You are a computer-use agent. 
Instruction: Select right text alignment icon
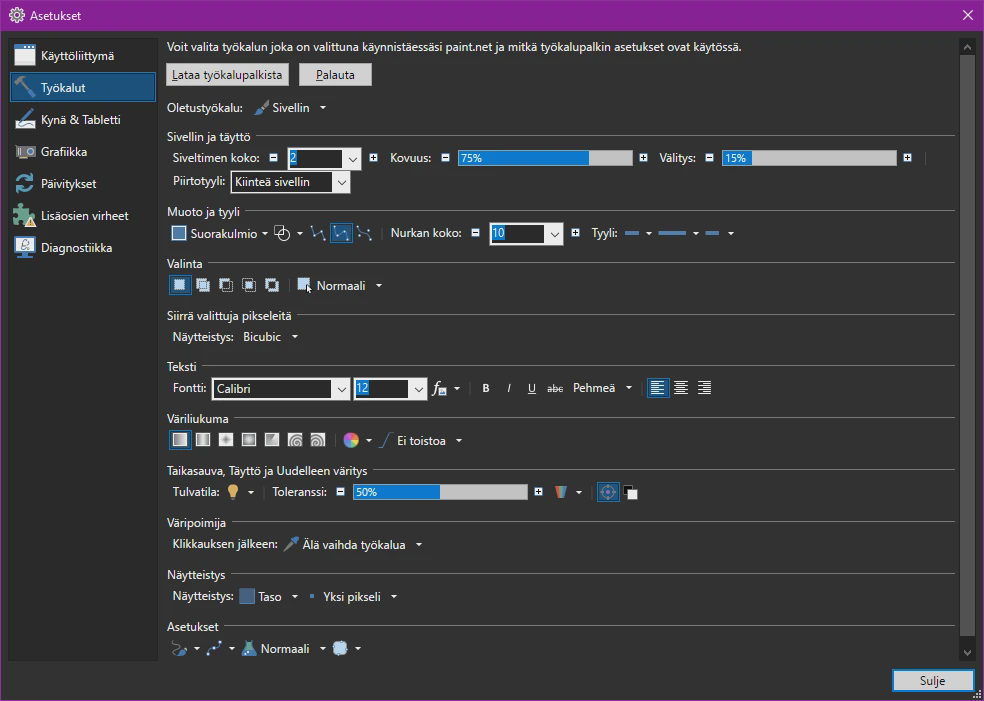coord(704,388)
